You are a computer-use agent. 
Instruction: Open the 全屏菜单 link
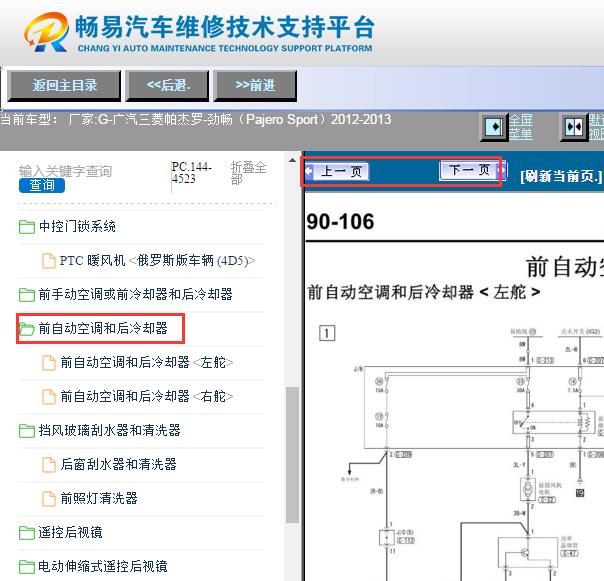(x=521, y=127)
